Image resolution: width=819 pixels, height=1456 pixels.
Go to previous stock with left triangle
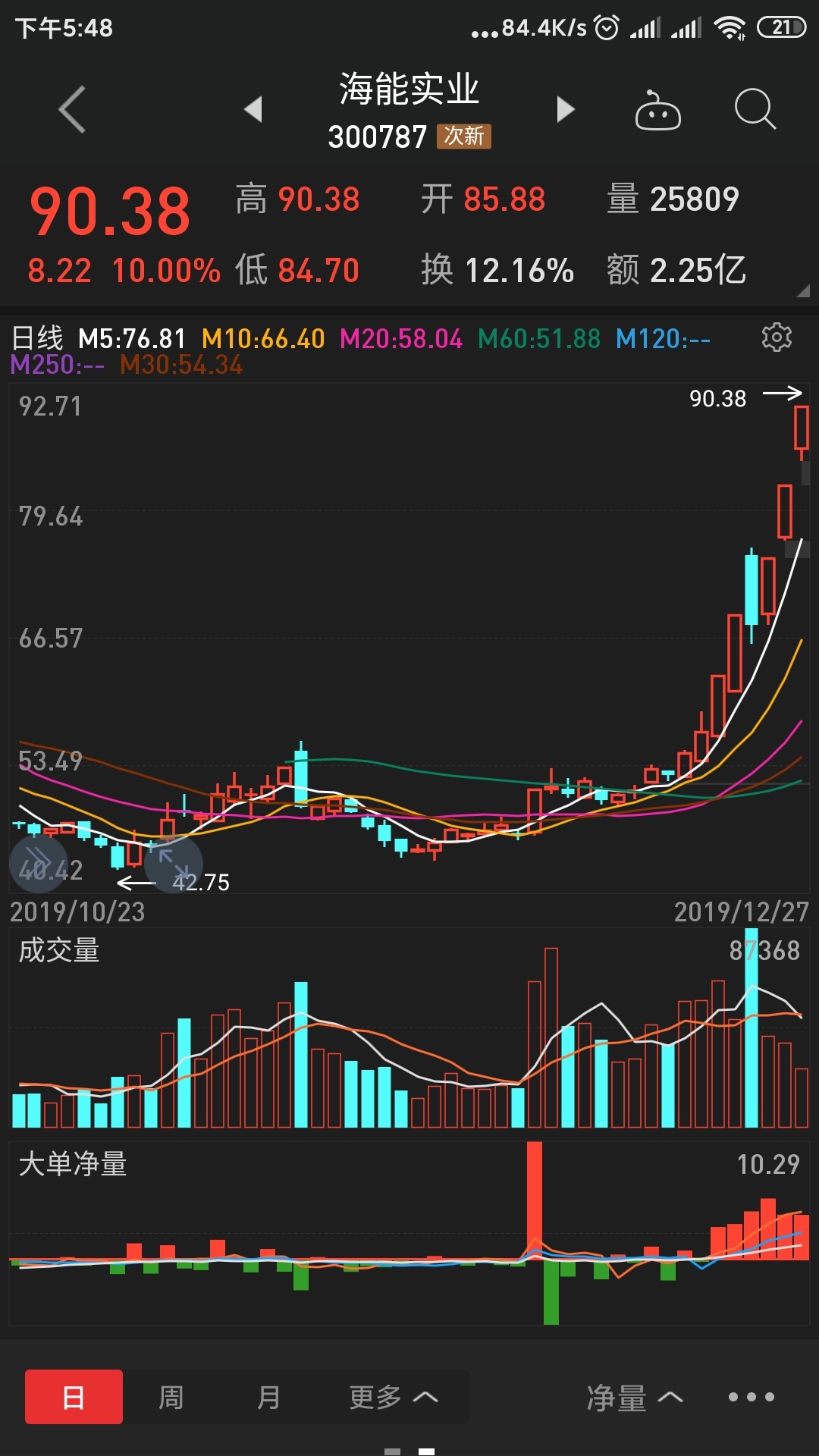point(253,109)
